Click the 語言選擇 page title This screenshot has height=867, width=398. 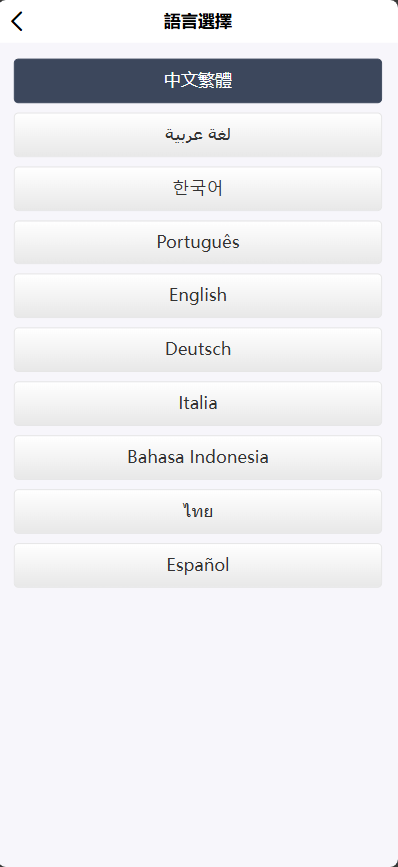[x=198, y=22]
